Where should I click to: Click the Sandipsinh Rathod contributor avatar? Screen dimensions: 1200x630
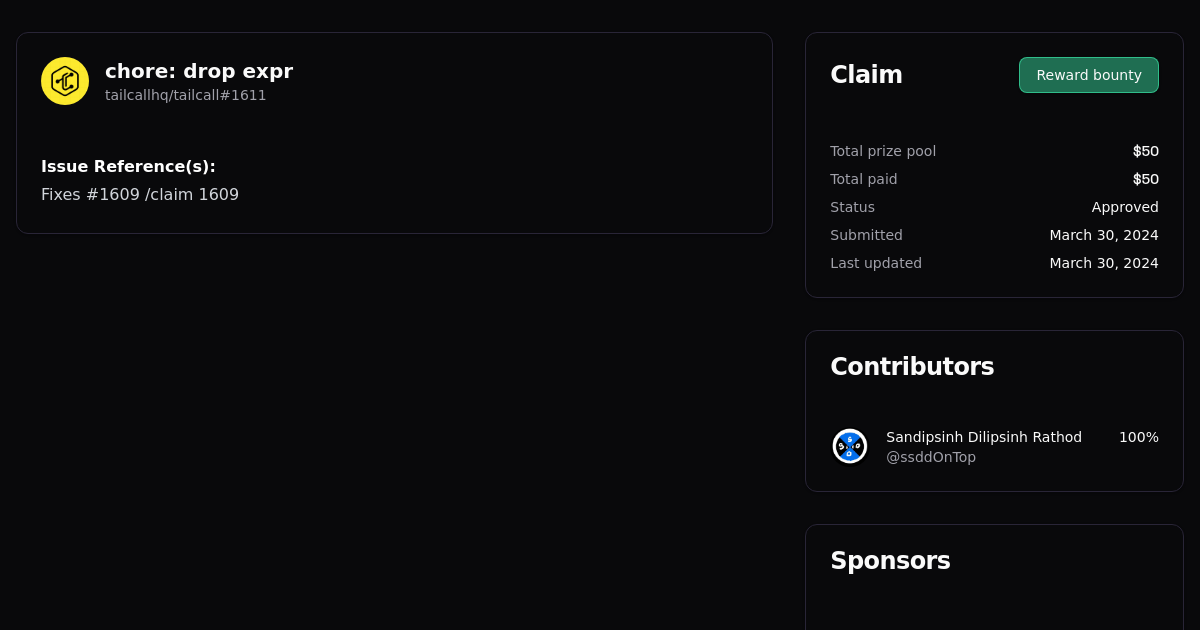(850, 446)
